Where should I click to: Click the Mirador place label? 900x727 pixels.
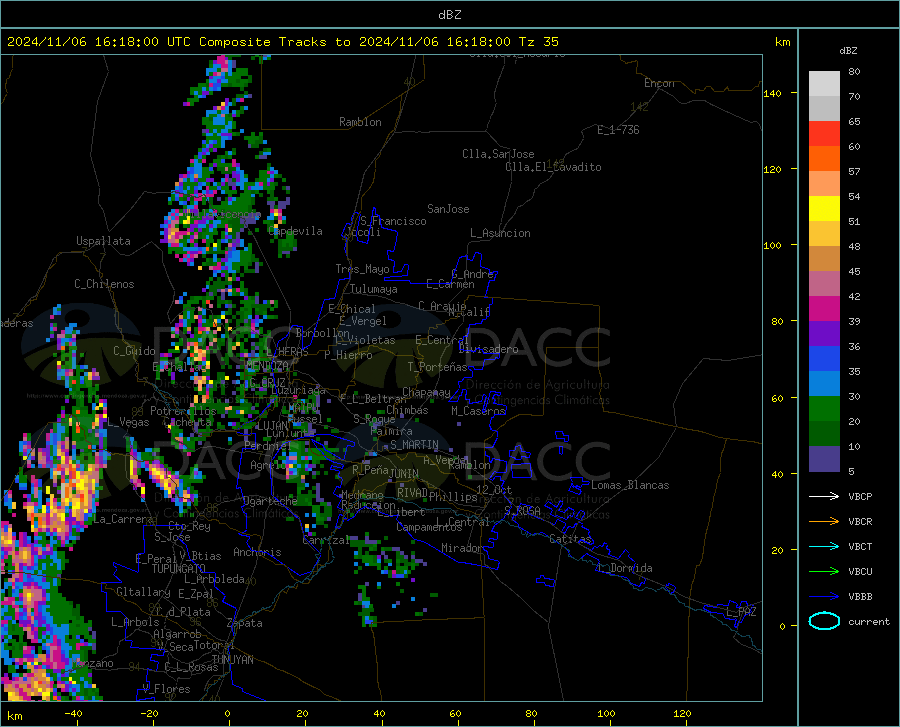[x=461, y=548]
